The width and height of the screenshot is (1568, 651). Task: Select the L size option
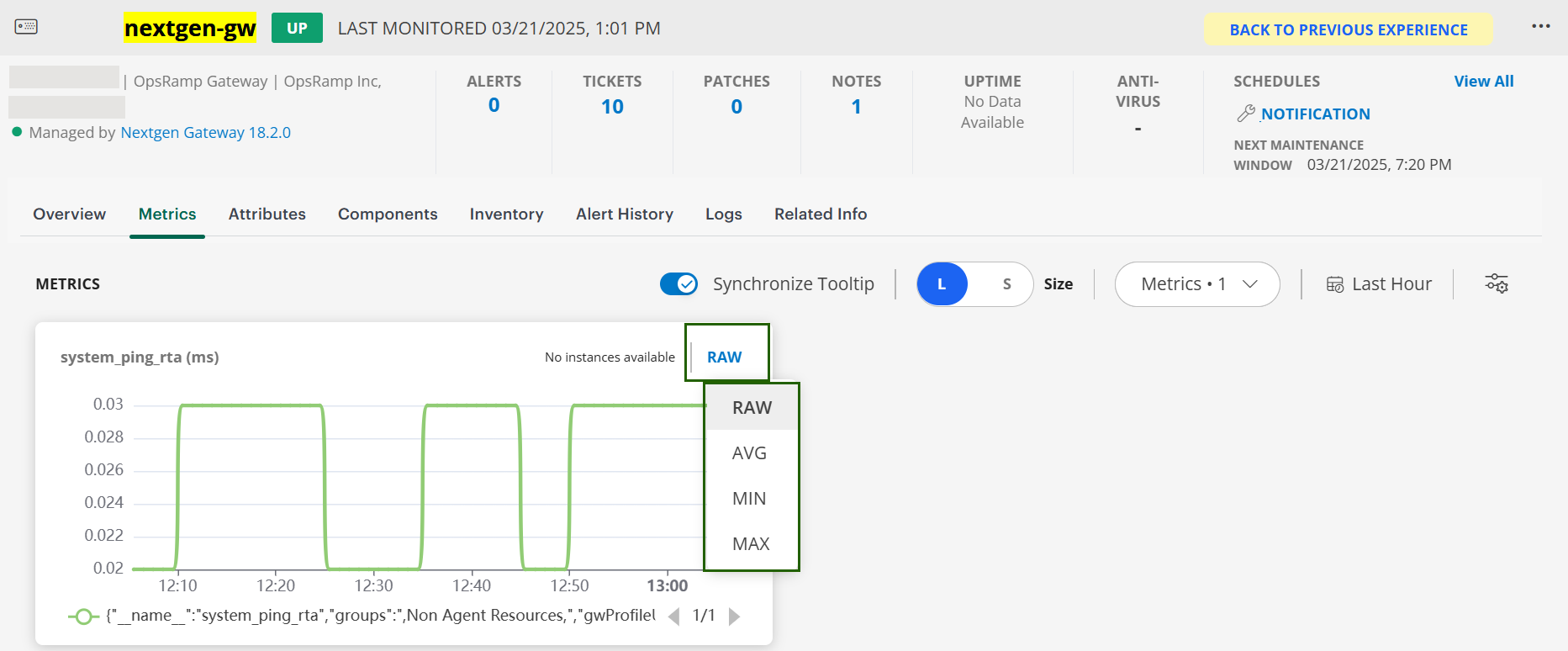coord(942,284)
